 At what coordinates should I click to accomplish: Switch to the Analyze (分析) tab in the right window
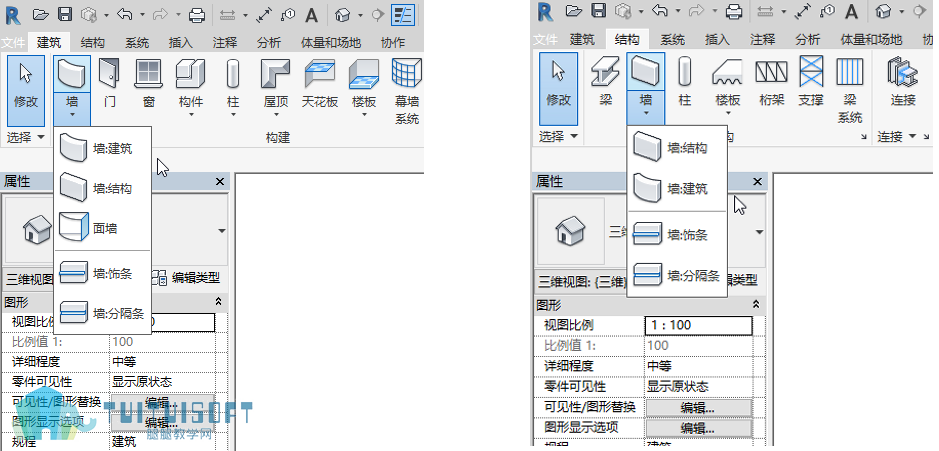tap(807, 40)
